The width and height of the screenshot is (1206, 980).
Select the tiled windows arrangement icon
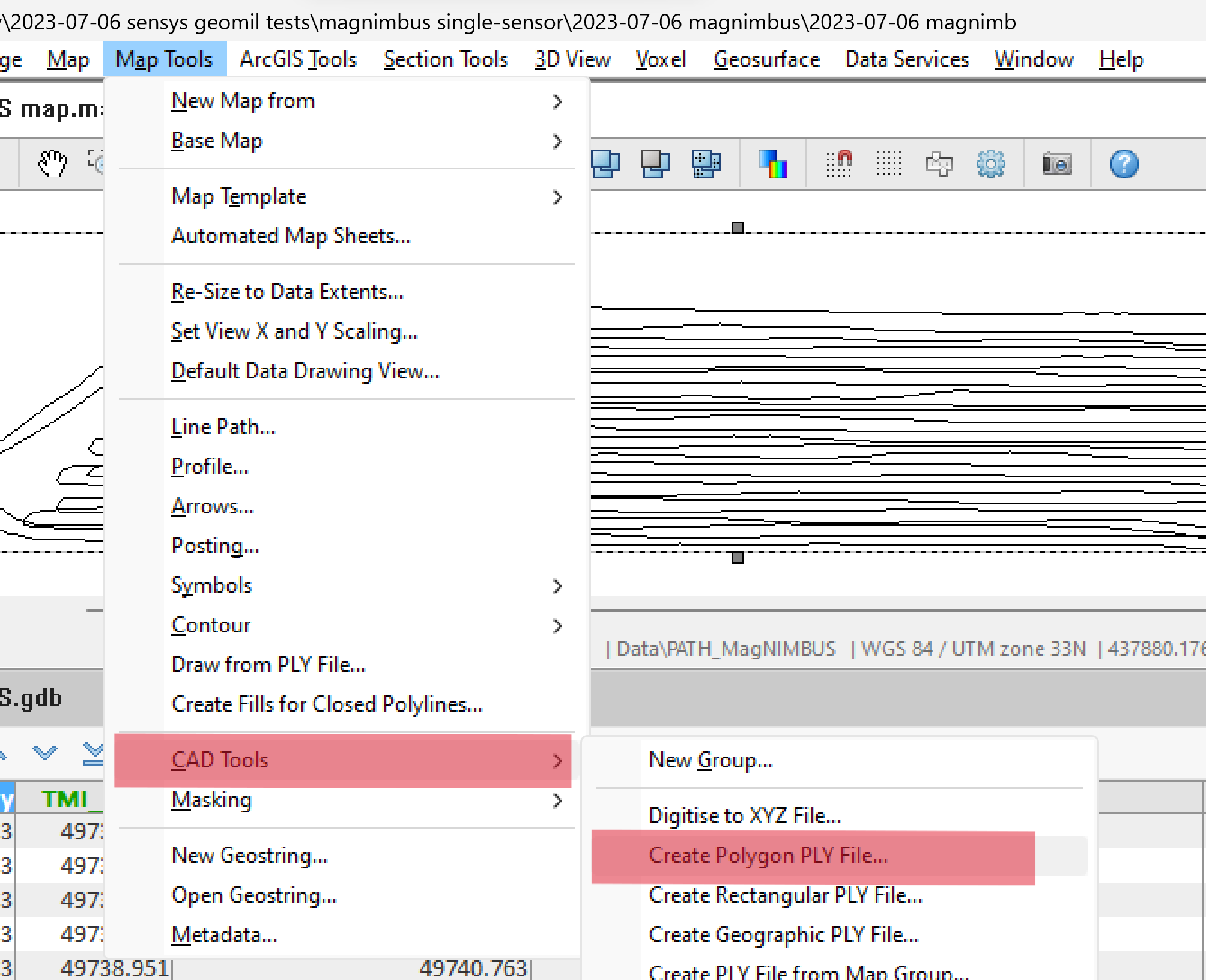click(x=705, y=163)
